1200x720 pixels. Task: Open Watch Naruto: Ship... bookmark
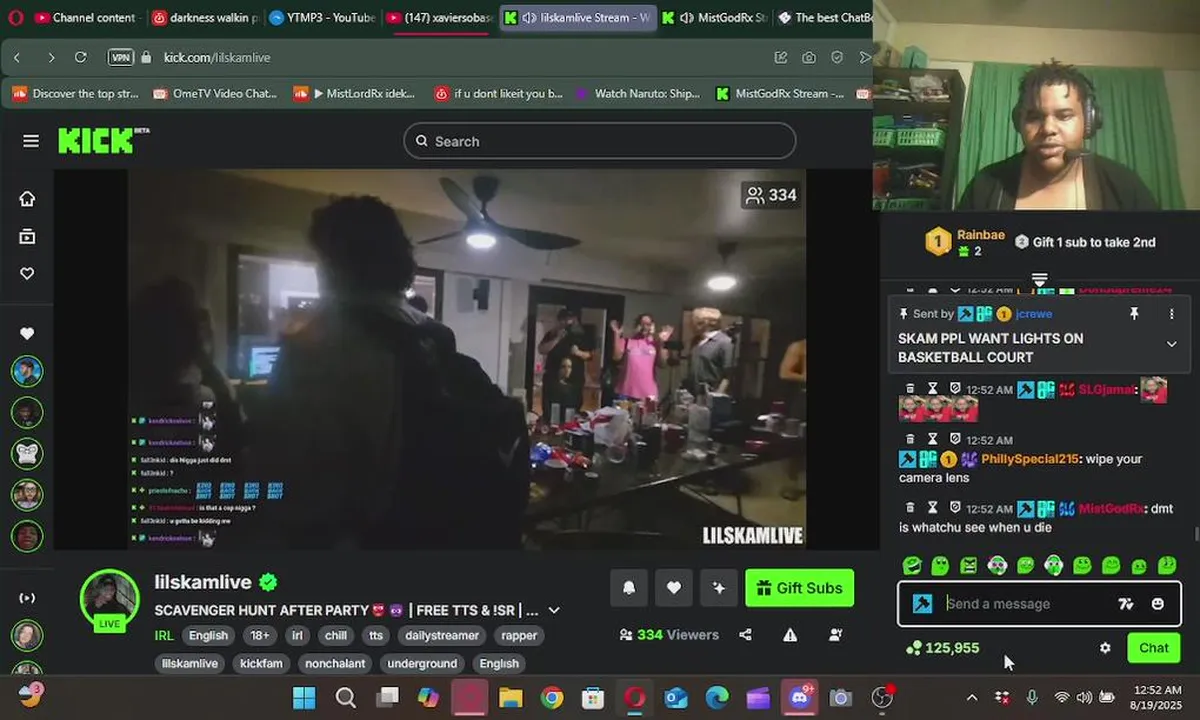click(x=637, y=94)
